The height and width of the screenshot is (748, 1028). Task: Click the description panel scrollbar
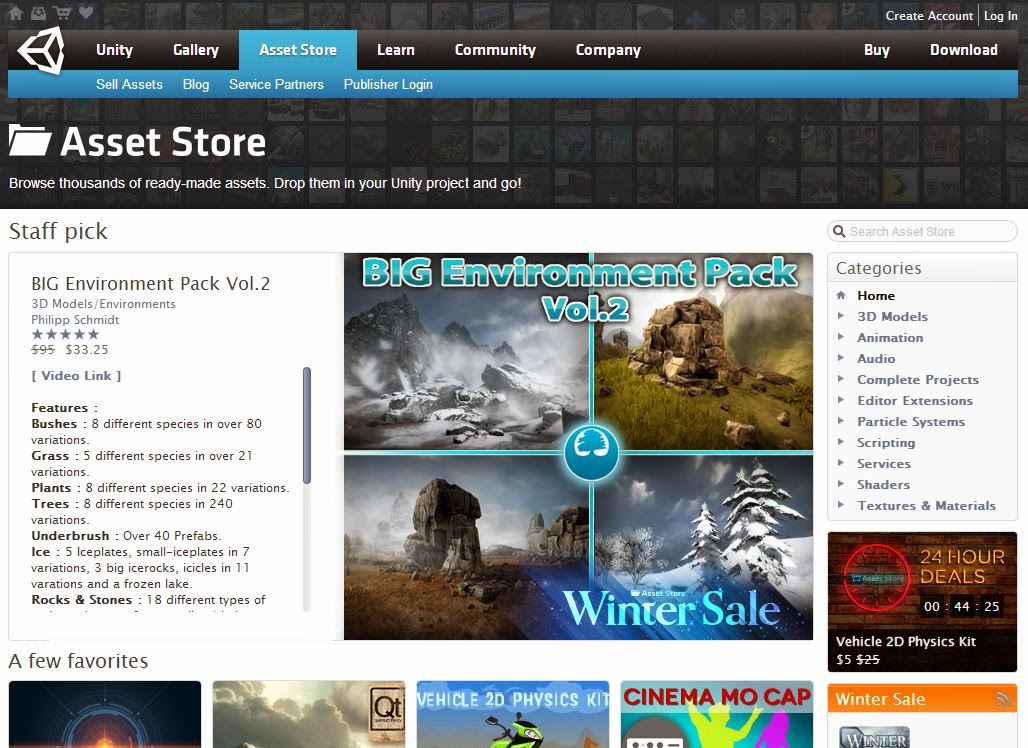(x=307, y=426)
